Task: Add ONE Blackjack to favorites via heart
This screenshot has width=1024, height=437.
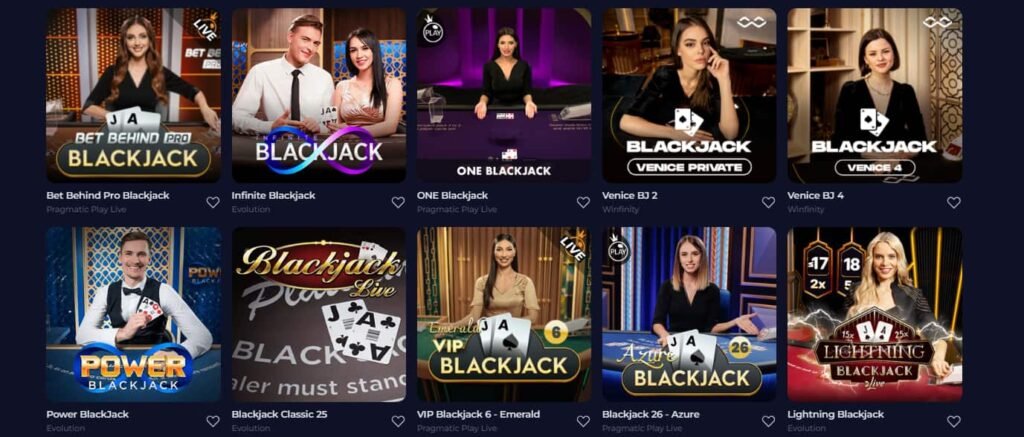Action: pos(583,202)
